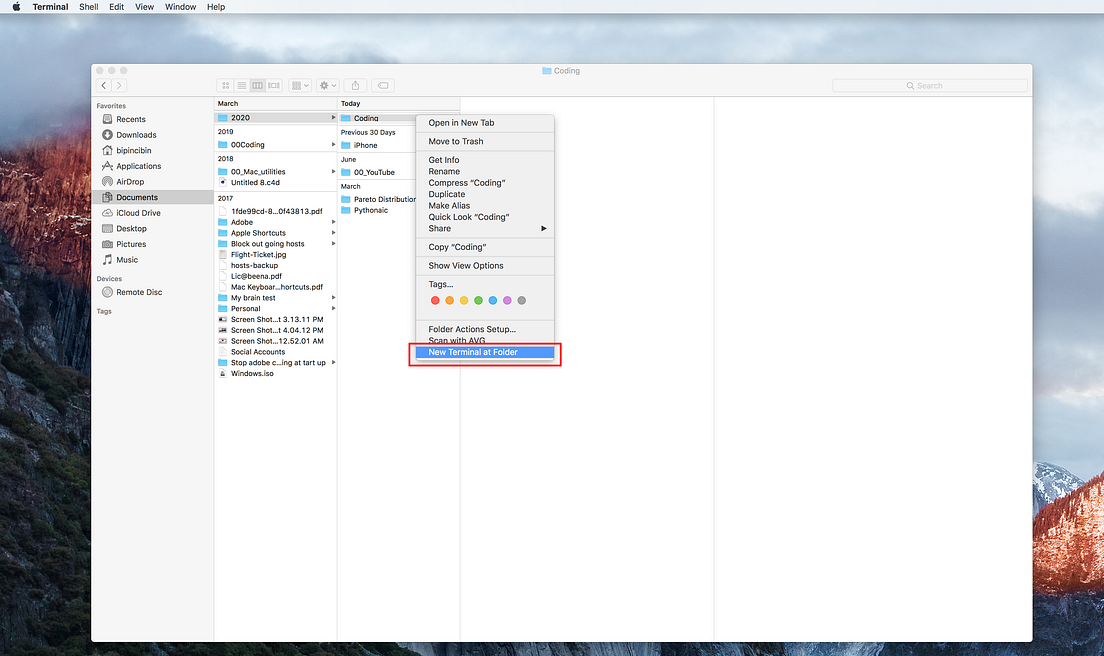The image size is (1104, 656).
Task: Expand the Apple Shortcuts folder arrow
Action: pyautogui.click(x=333, y=233)
